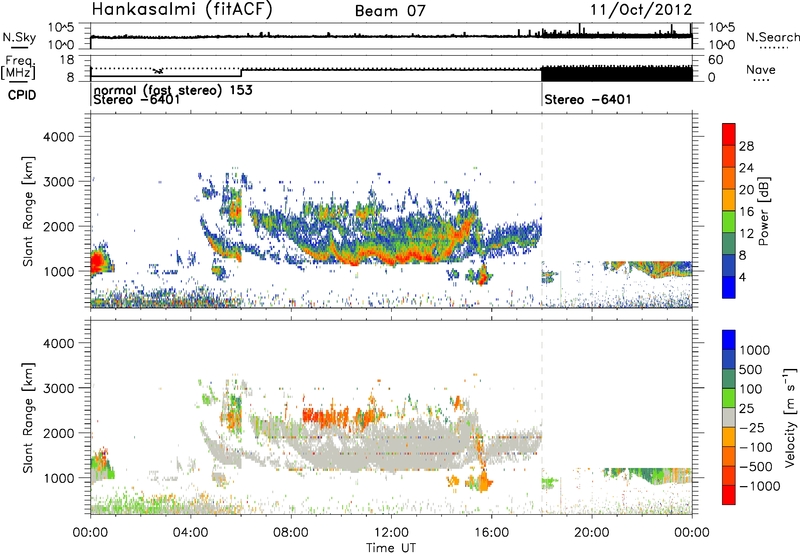Image resolution: width=800 pixels, height=554 pixels.
Task: Select the 16:00 time axis label
Action: (x=492, y=533)
